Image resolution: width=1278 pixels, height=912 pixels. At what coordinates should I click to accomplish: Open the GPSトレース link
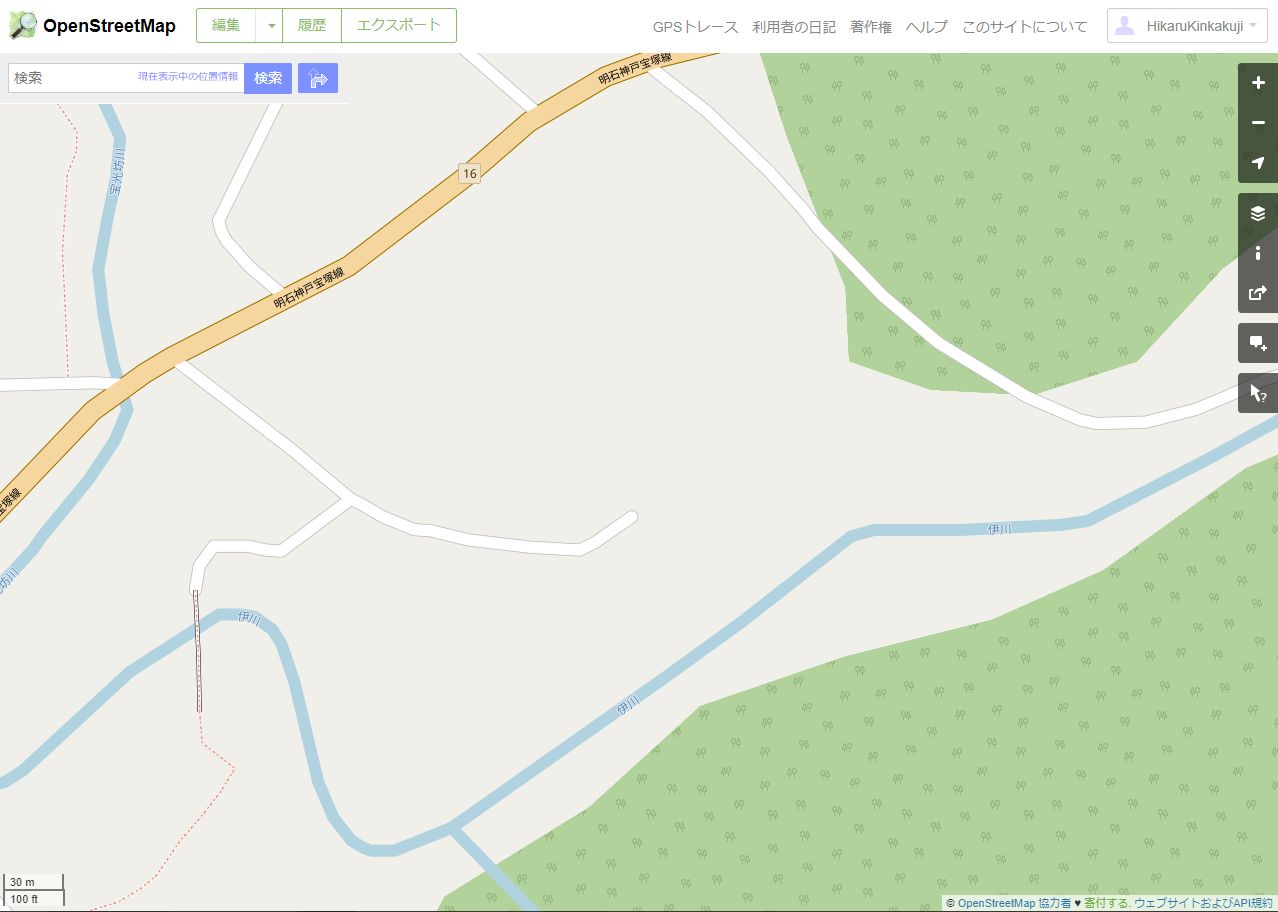(695, 27)
